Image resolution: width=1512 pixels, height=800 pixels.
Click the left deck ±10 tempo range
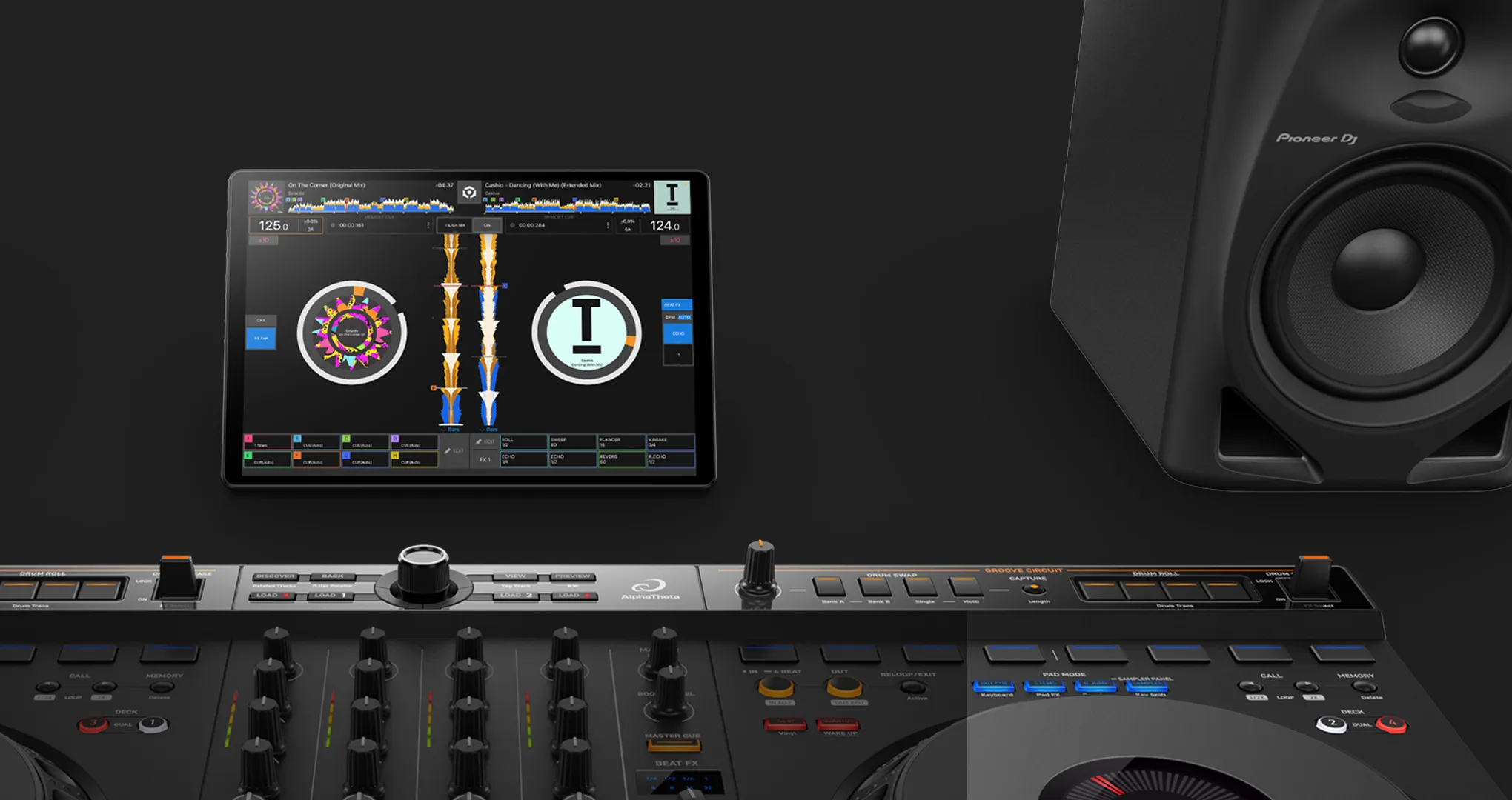click(263, 240)
